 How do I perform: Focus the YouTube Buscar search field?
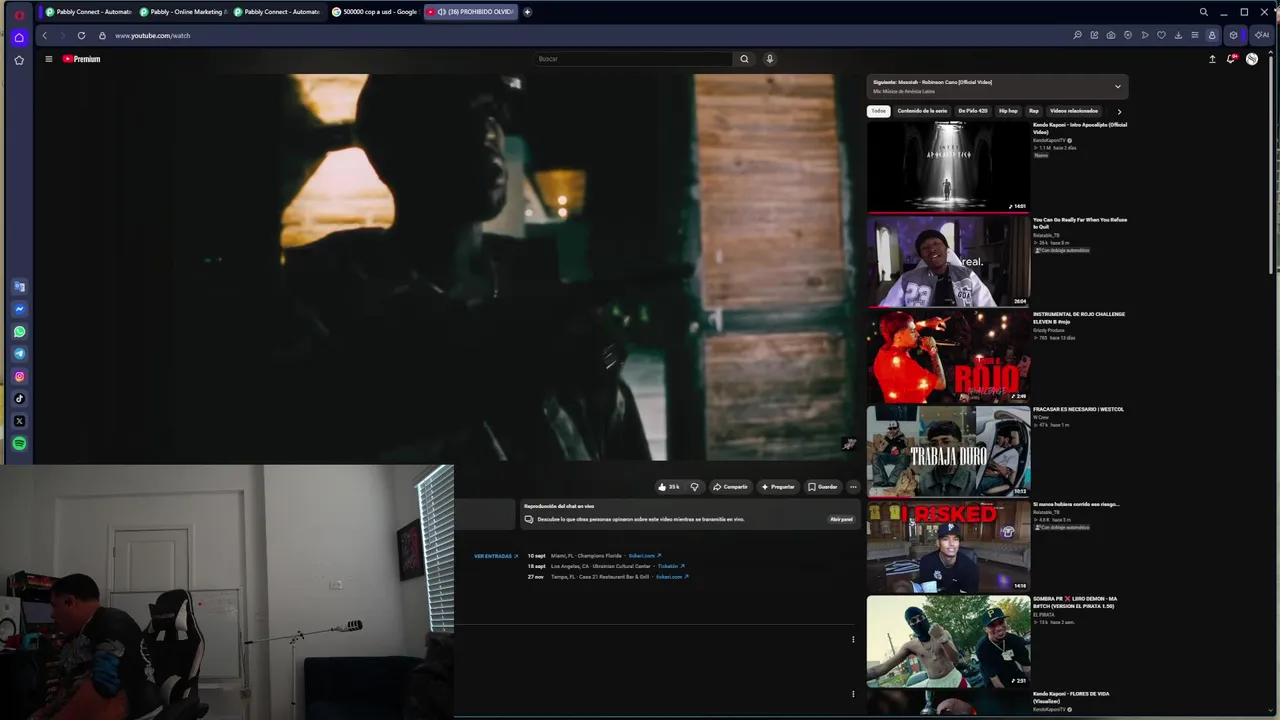pyautogui.click(x=633, y=59)
